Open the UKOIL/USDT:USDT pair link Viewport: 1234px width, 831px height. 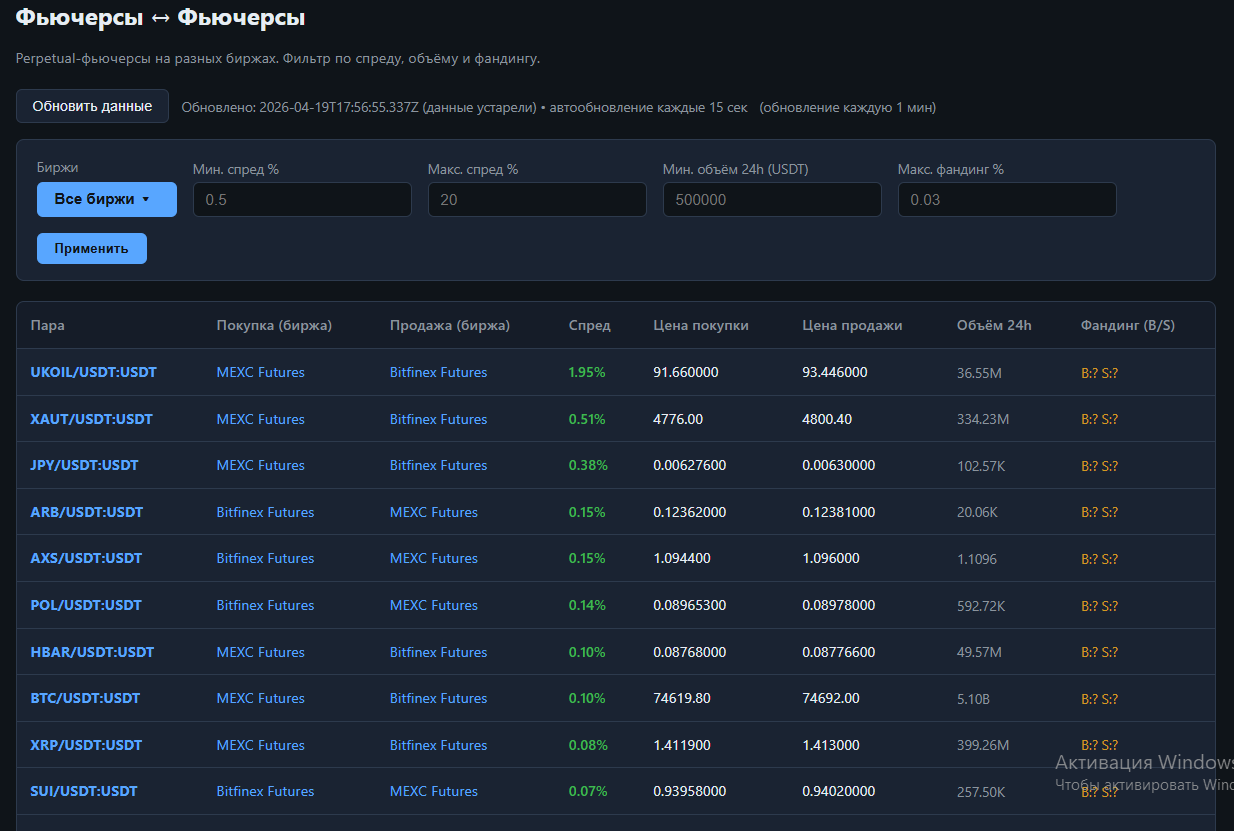point(94,372)
